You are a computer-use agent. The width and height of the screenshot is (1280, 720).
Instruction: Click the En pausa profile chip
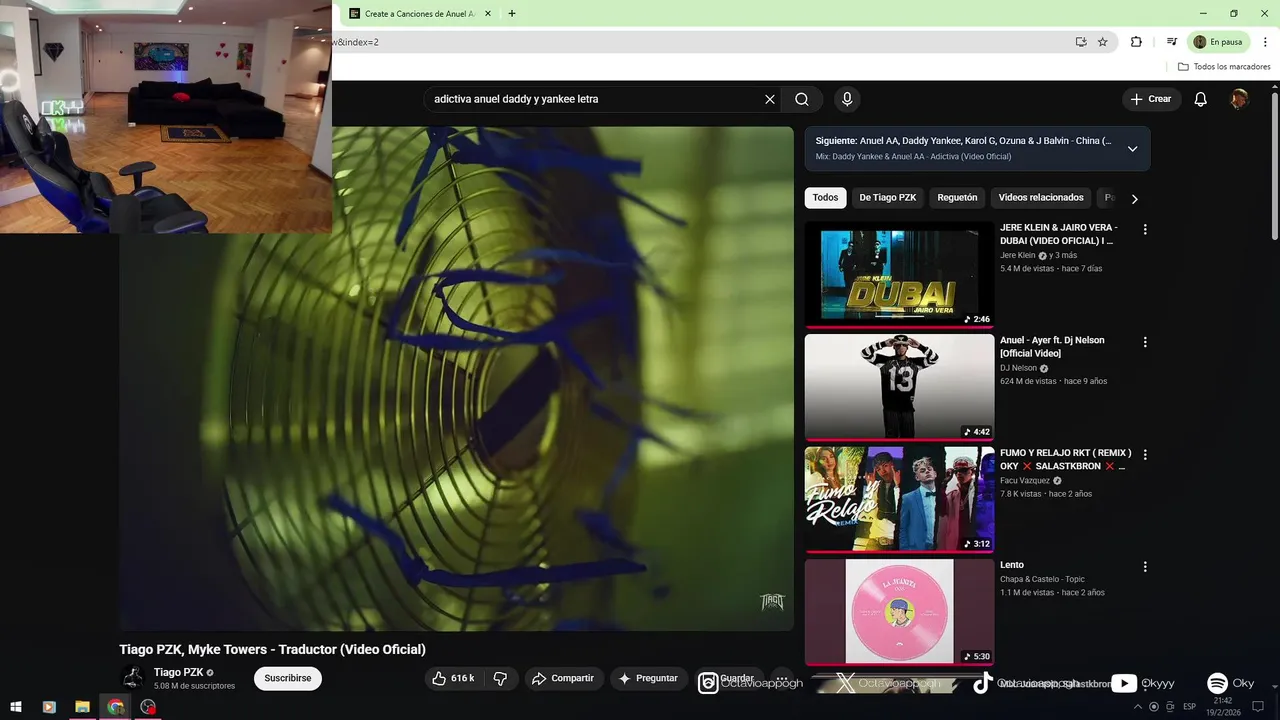coord(1218,42)
